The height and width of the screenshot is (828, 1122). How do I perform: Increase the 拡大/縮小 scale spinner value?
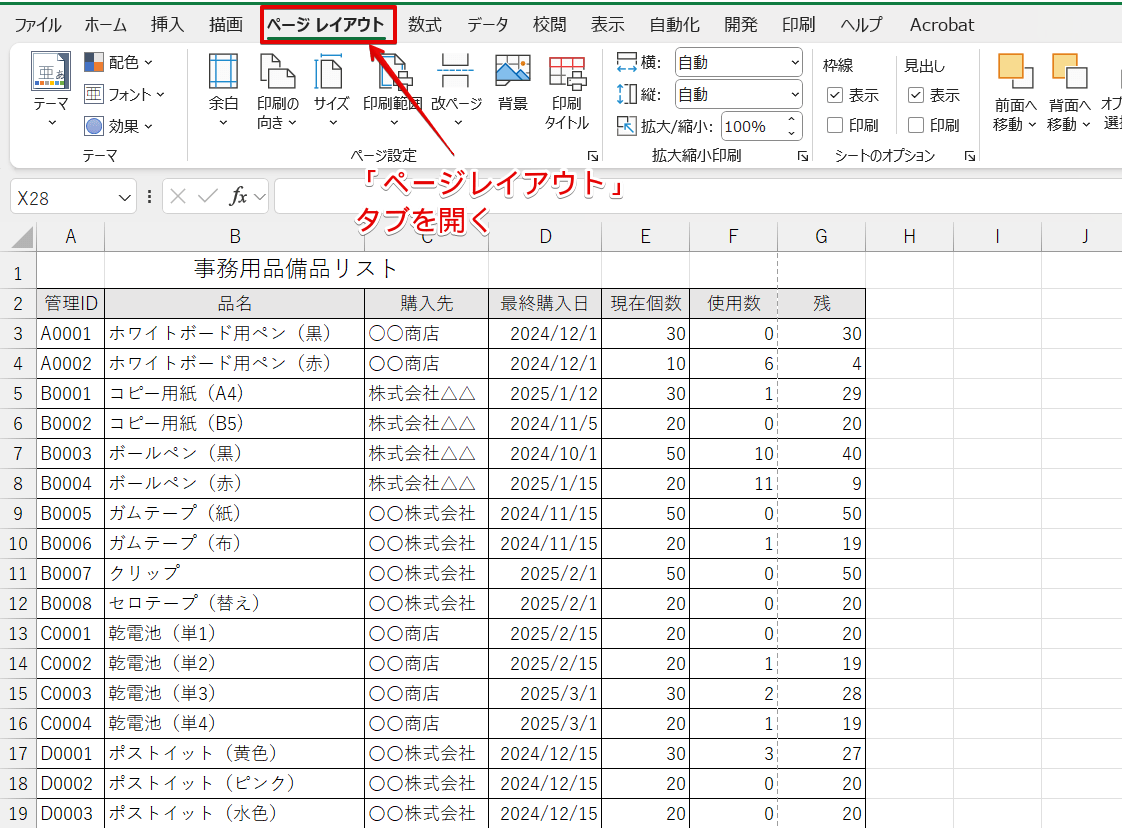click(x=793, y=120)
